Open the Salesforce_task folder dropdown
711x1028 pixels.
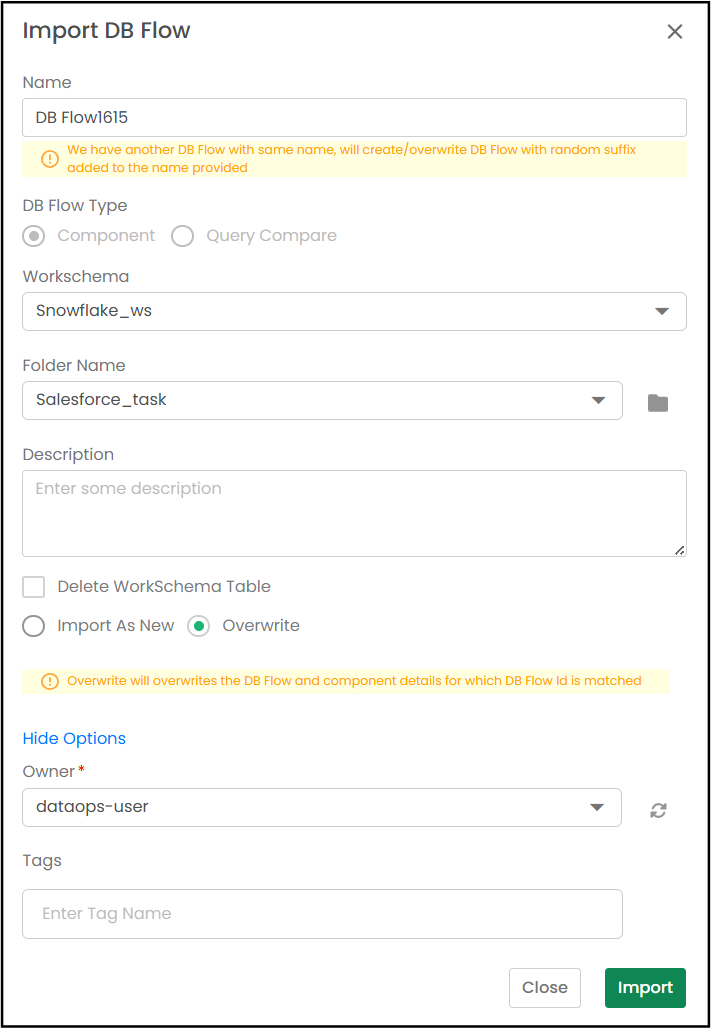point(322,400)
